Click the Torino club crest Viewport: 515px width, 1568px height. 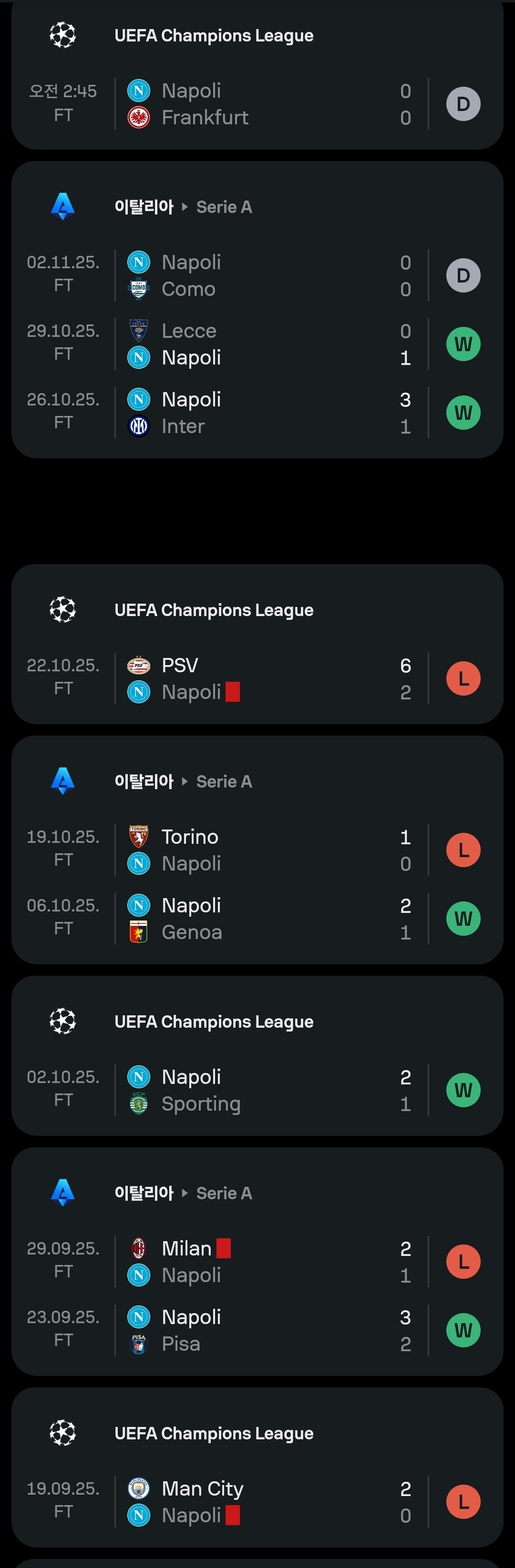point(138,837)
